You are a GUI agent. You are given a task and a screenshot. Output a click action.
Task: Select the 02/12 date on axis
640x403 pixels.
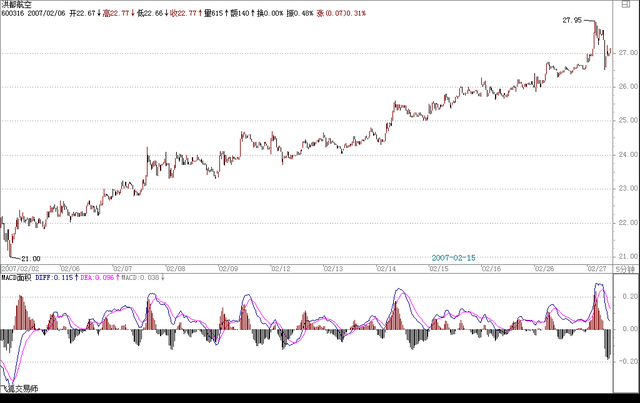point(281,269)
